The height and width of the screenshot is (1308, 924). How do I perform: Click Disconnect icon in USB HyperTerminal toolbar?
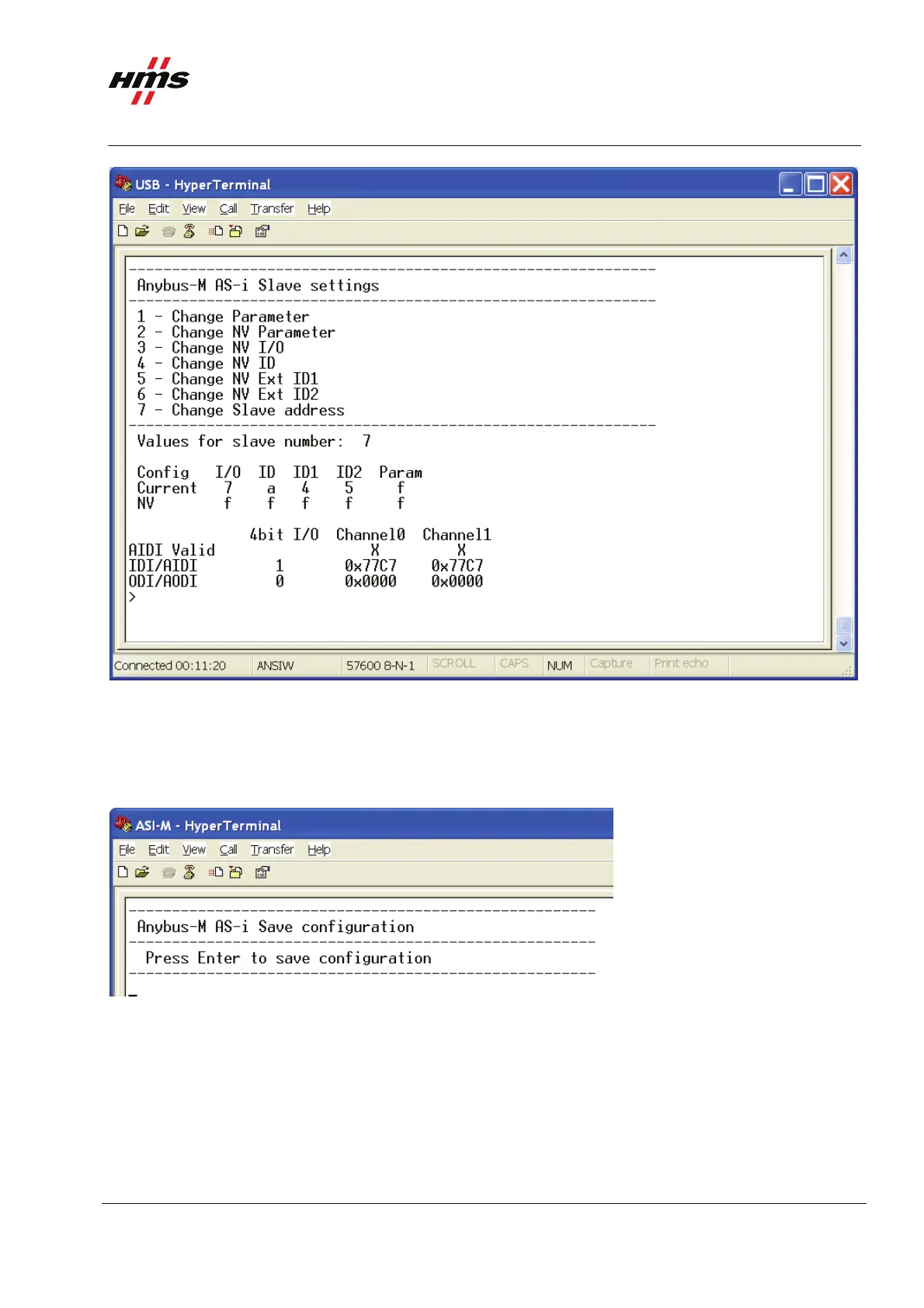coord(189,231)
